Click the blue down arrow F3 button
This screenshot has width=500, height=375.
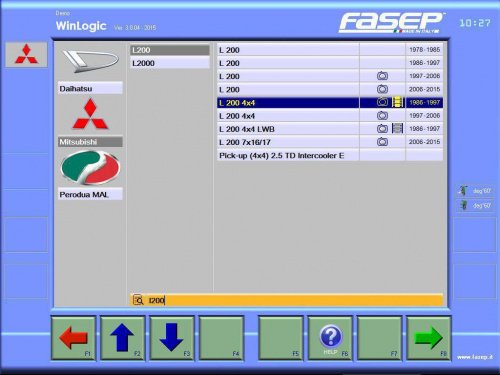pos(172,338)
